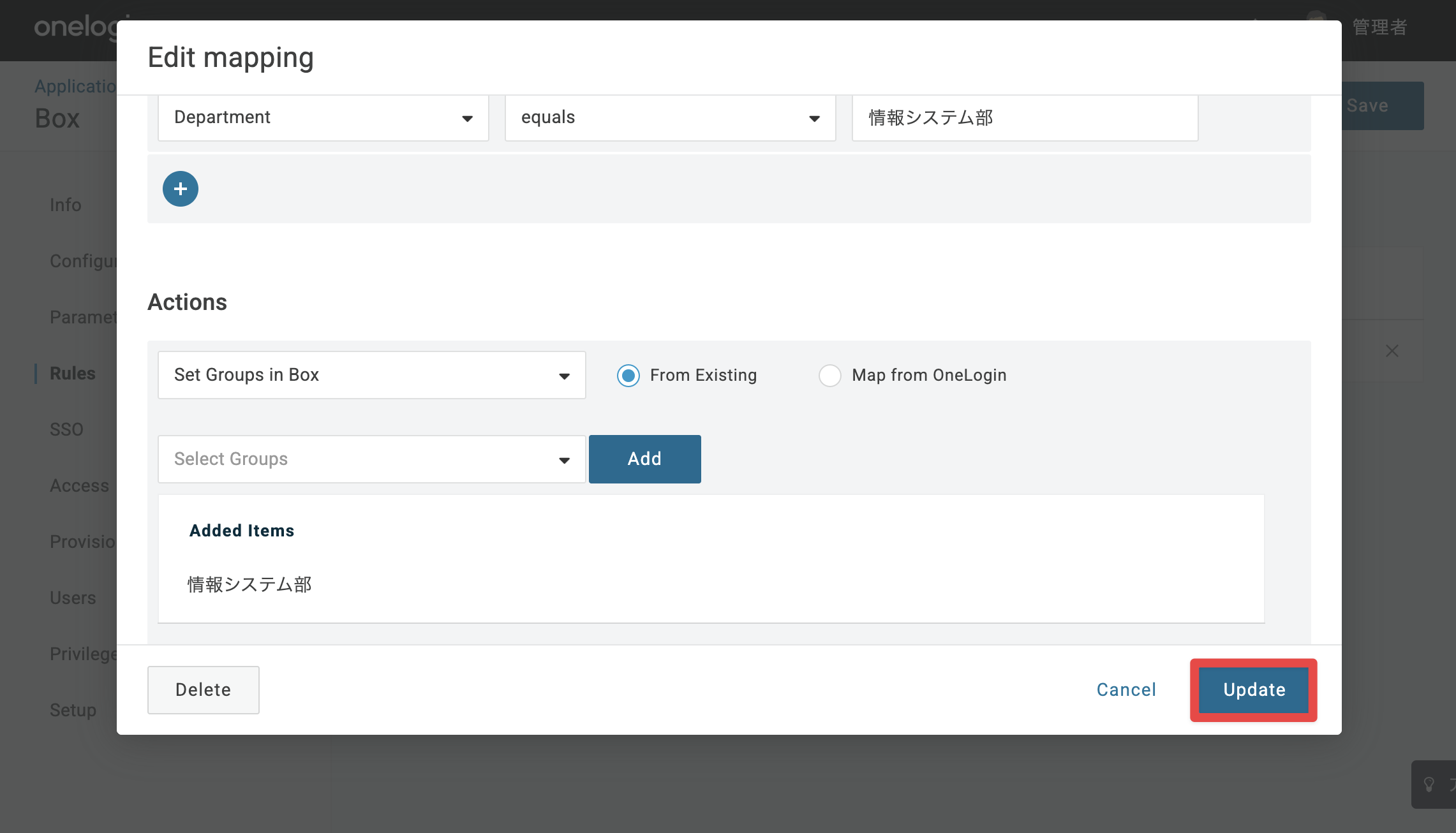Viewport: 1456px width, 833px height.
Task: Click the Update button
Action: coord(1254,690)
